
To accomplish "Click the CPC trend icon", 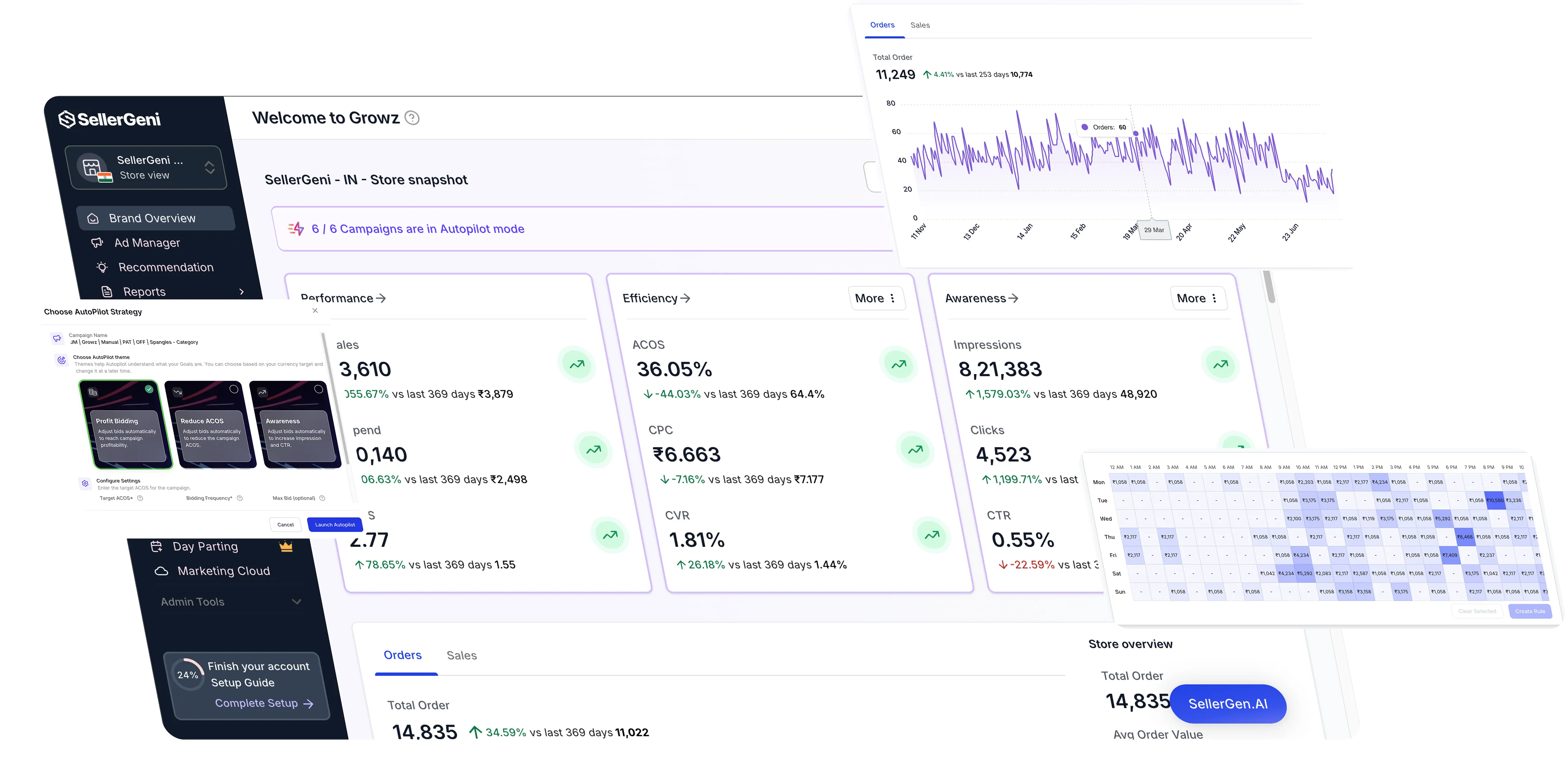I will coord(915,449).
